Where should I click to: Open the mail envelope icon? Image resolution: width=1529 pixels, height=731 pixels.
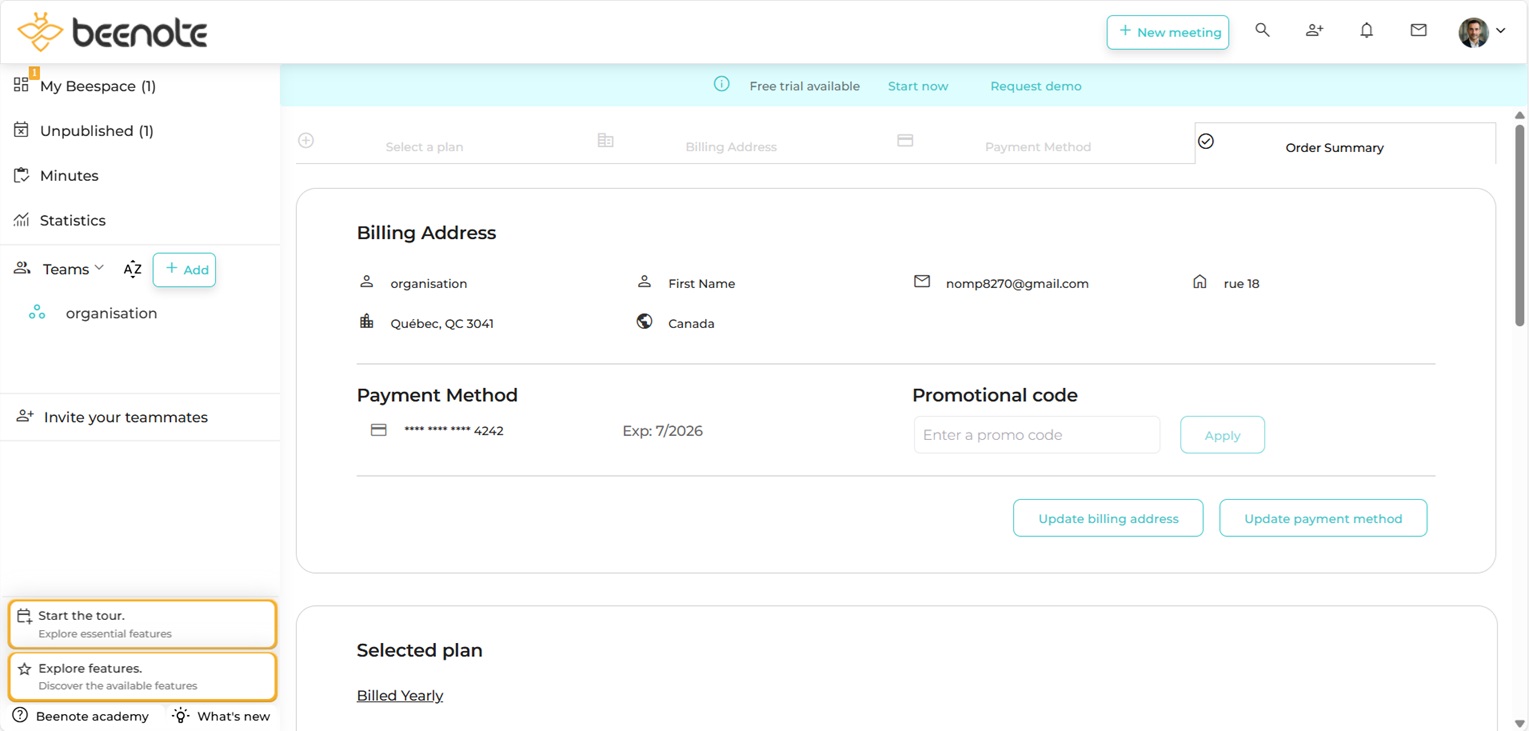1418,31
